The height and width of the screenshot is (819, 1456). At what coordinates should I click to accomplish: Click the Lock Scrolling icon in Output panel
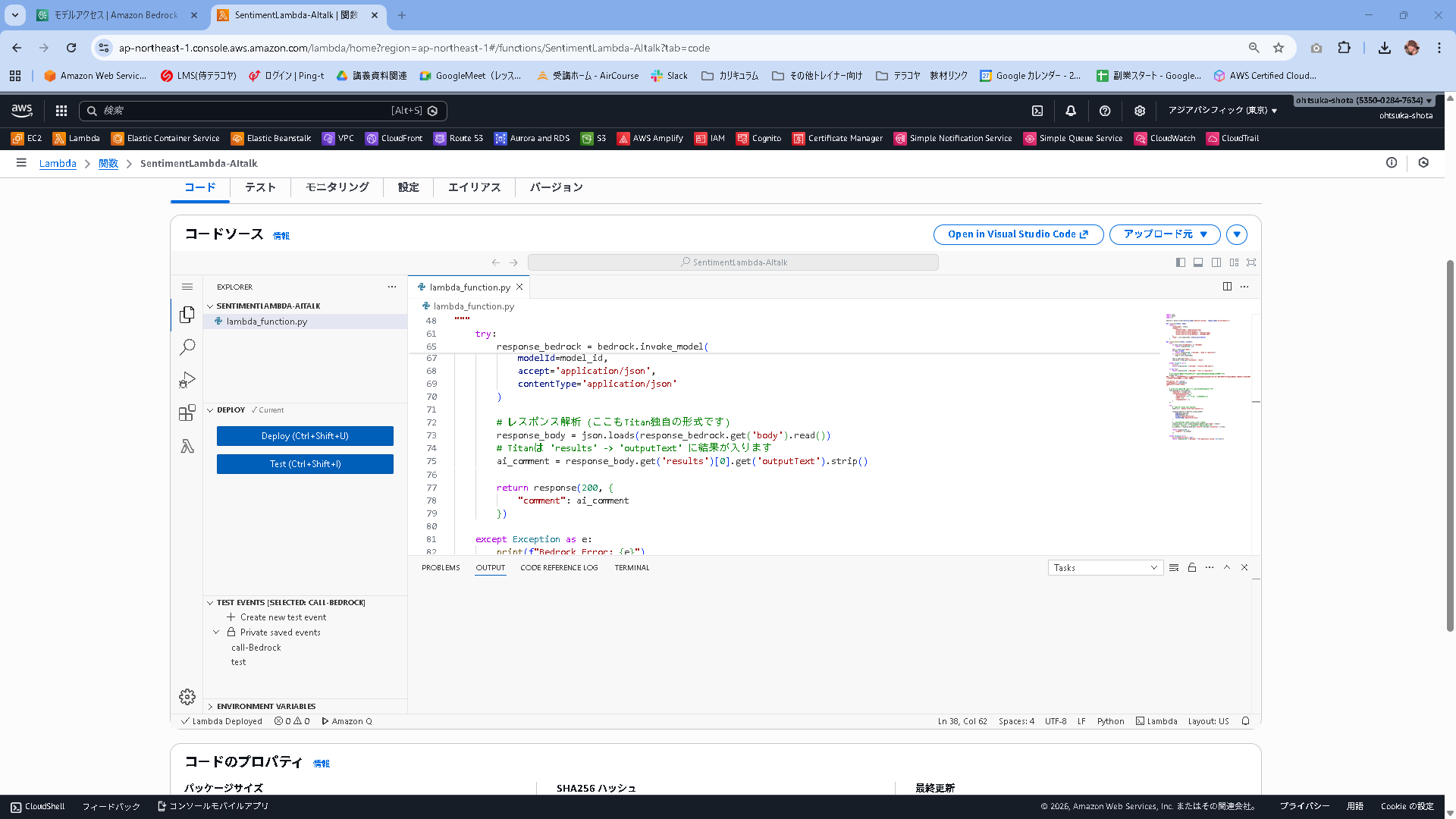[x=1191, y=567]
